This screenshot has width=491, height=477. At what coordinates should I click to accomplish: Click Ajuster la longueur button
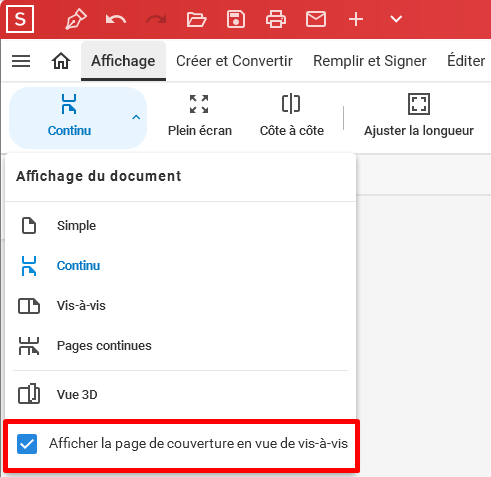(x=419, y=116)
